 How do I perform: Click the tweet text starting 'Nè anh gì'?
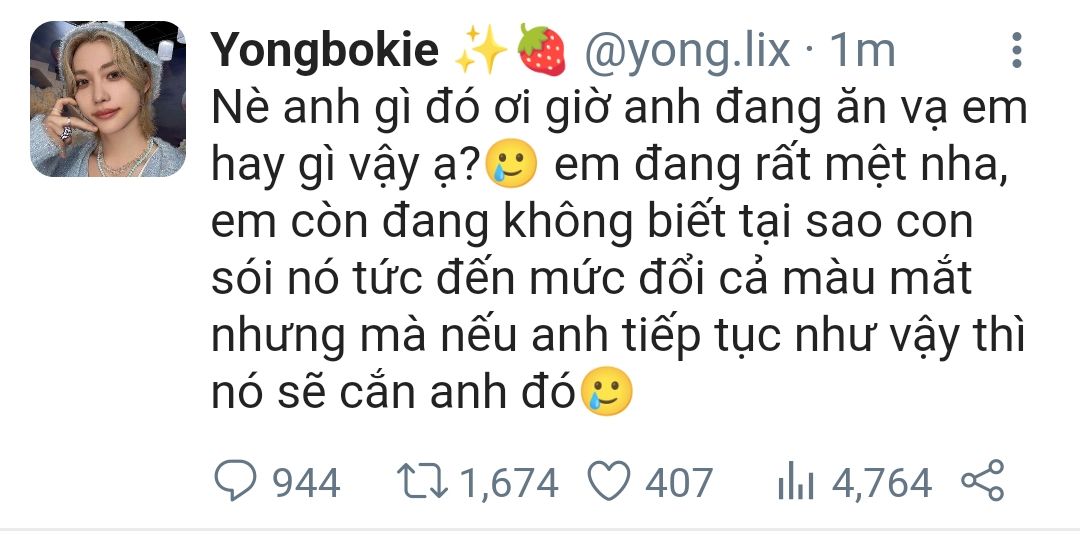619,251
